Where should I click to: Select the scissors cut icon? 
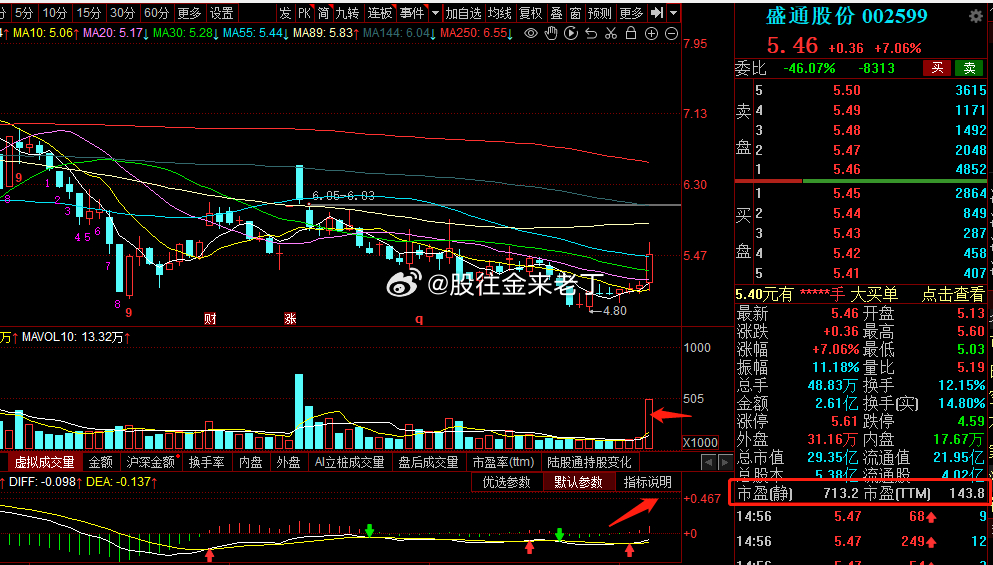tap(611, 33)
